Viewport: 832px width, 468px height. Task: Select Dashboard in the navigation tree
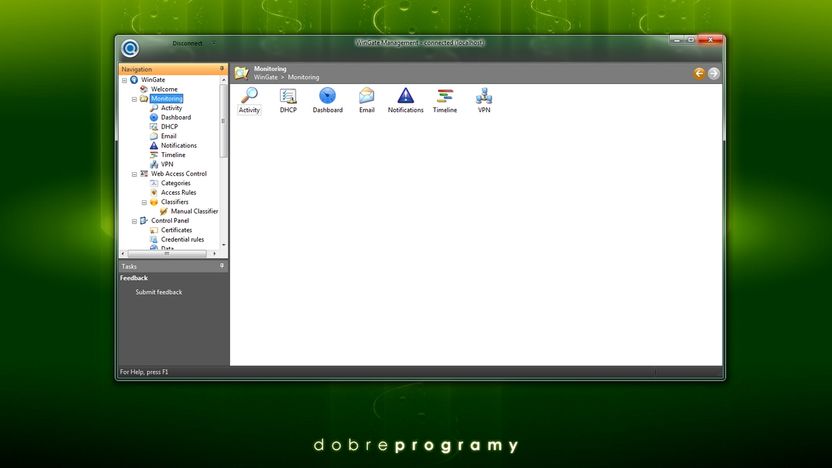(176, 117)
